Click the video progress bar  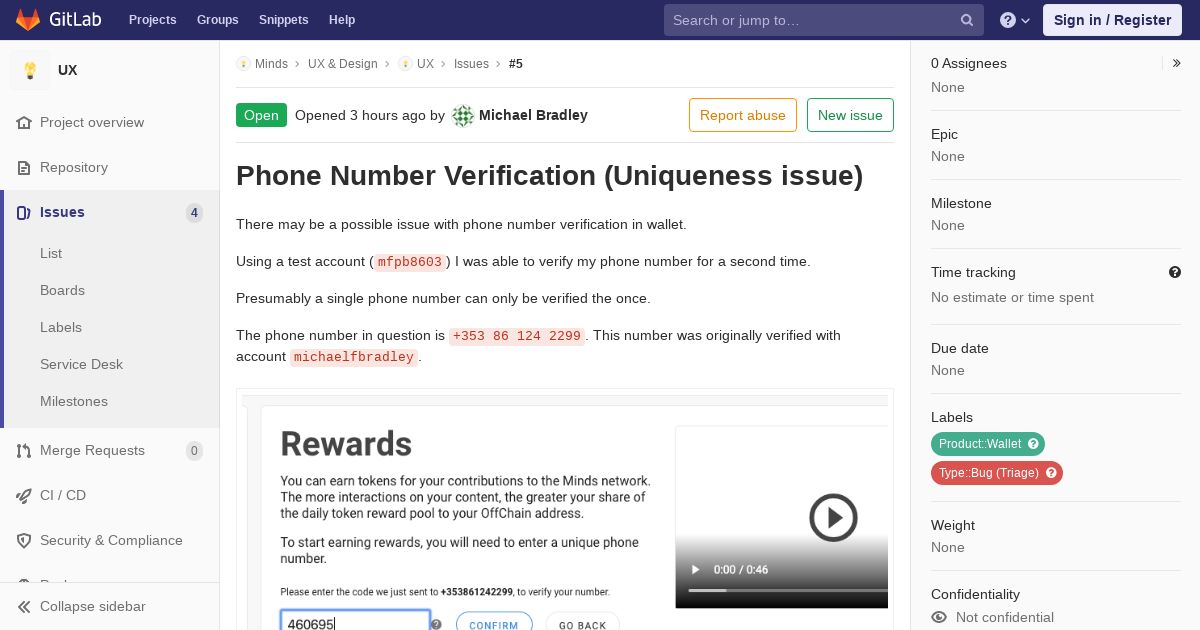click(x=787, y=590)
